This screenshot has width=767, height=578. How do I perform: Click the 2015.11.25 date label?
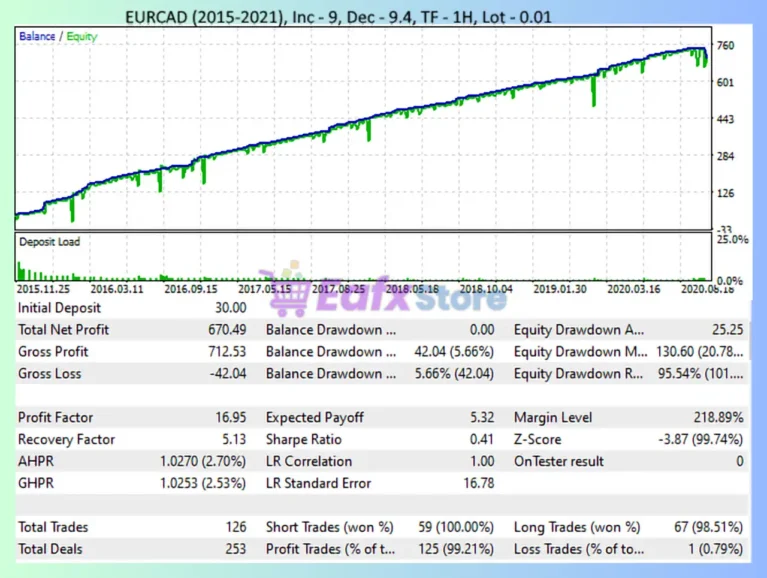tap(43, 289)
